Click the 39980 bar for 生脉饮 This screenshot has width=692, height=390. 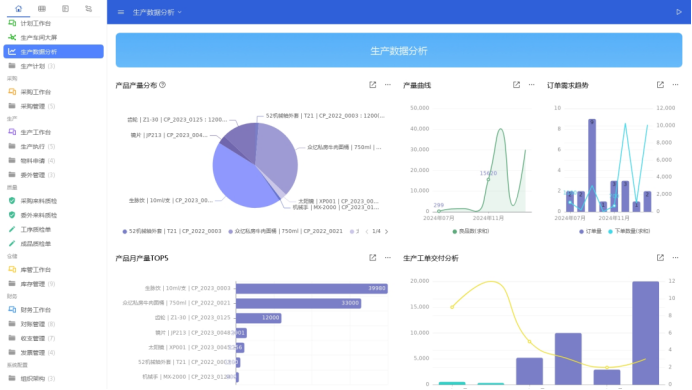pyautogui.click(x=312, y=289)
